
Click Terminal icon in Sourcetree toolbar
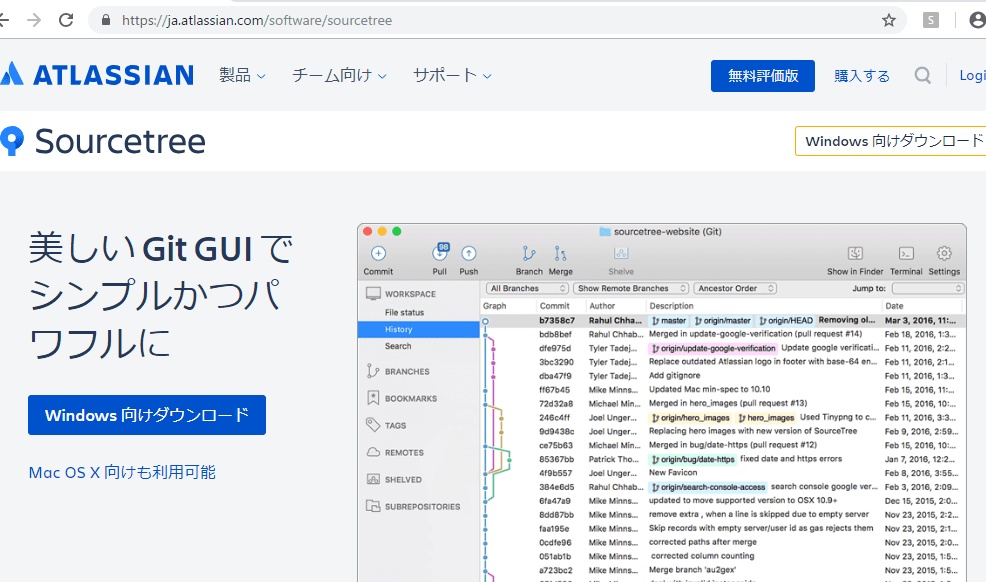pos(906,253)
